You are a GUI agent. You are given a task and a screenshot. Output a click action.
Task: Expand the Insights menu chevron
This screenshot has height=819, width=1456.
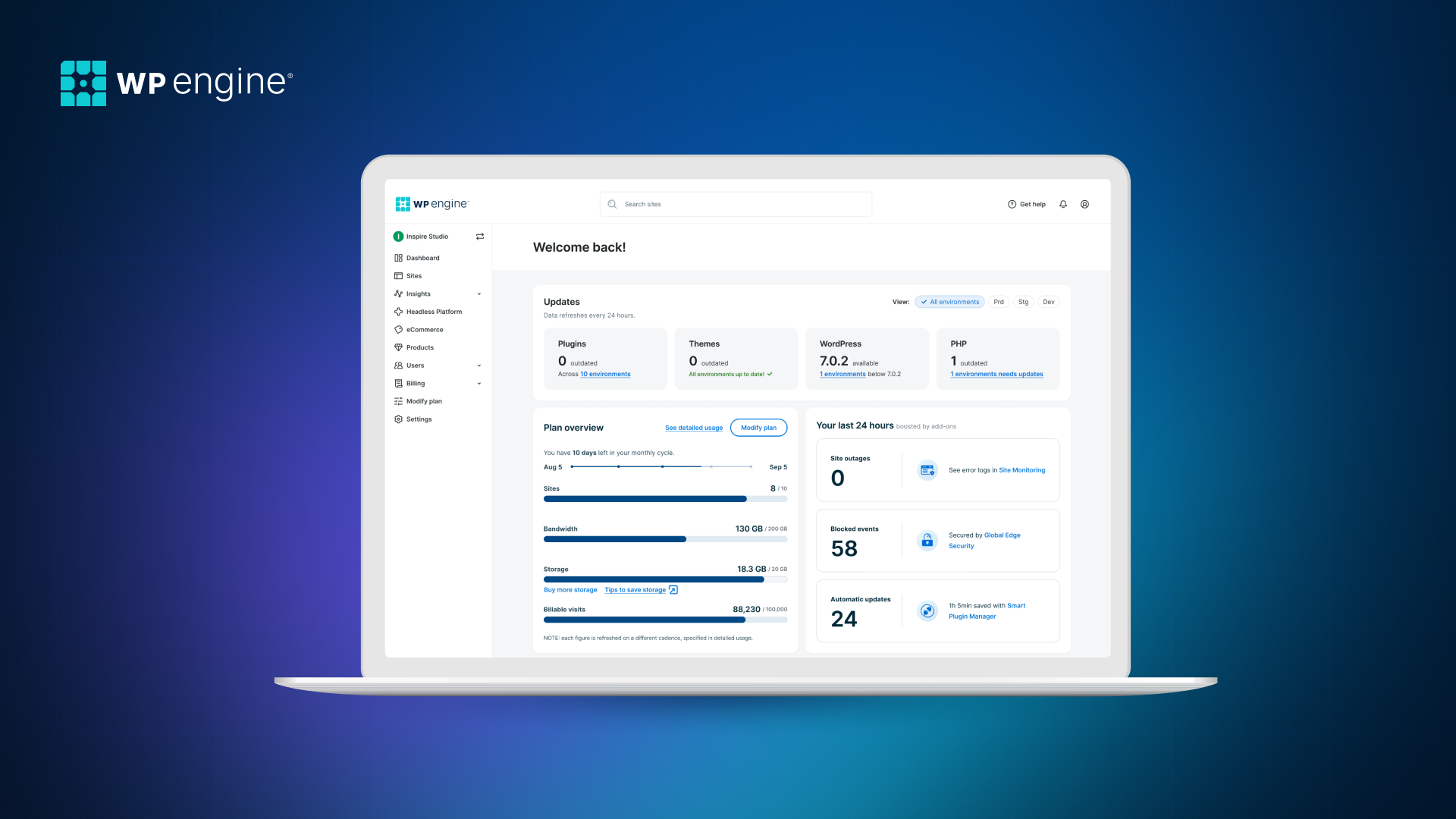[x=479, y=294]
